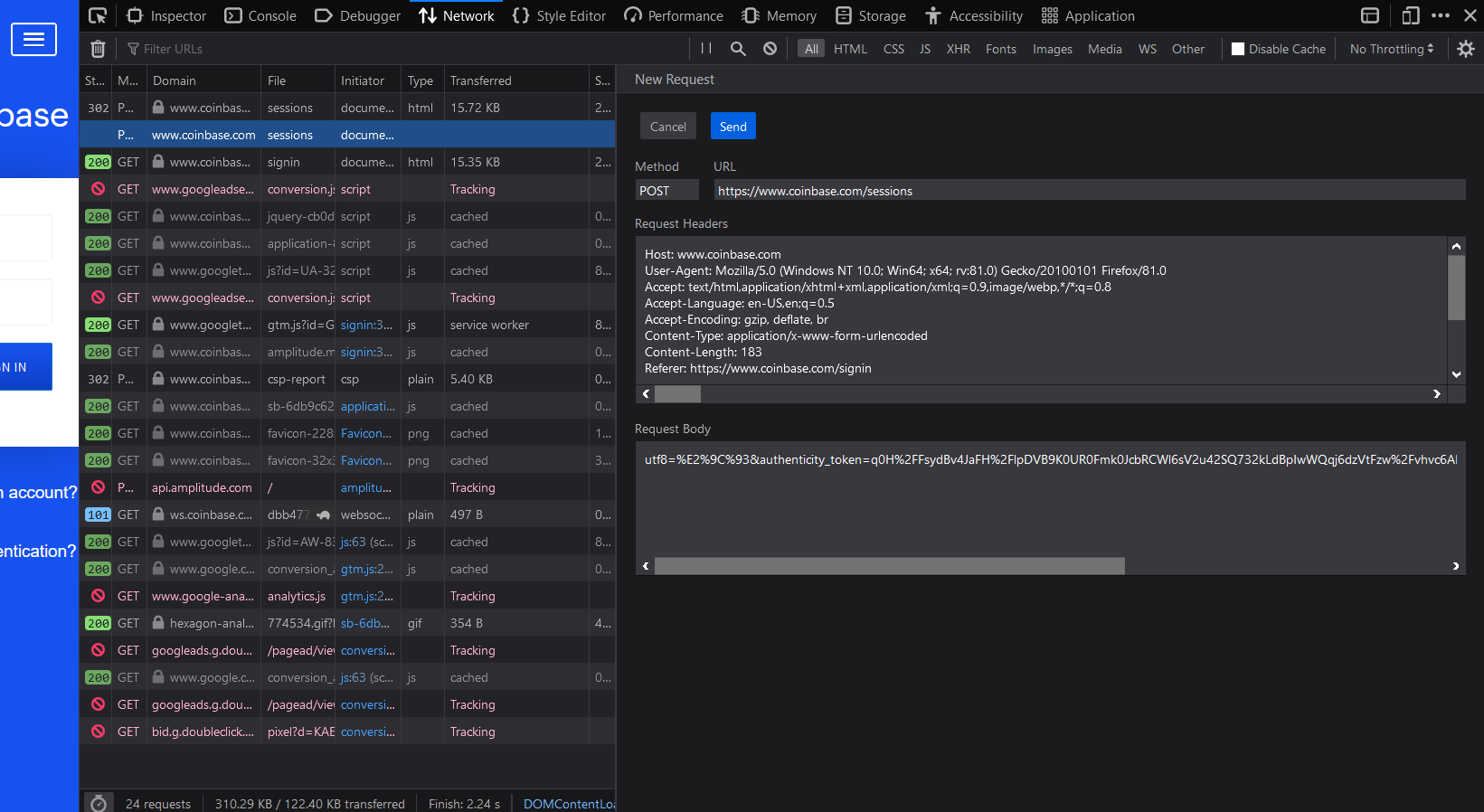Open the No Throttling dropdown

point(1392,49)
